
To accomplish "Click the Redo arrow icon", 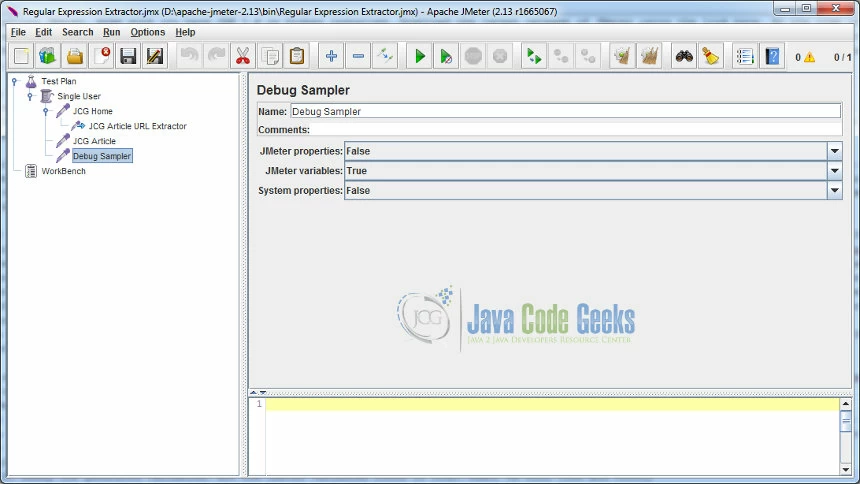I will coord(216,56).
